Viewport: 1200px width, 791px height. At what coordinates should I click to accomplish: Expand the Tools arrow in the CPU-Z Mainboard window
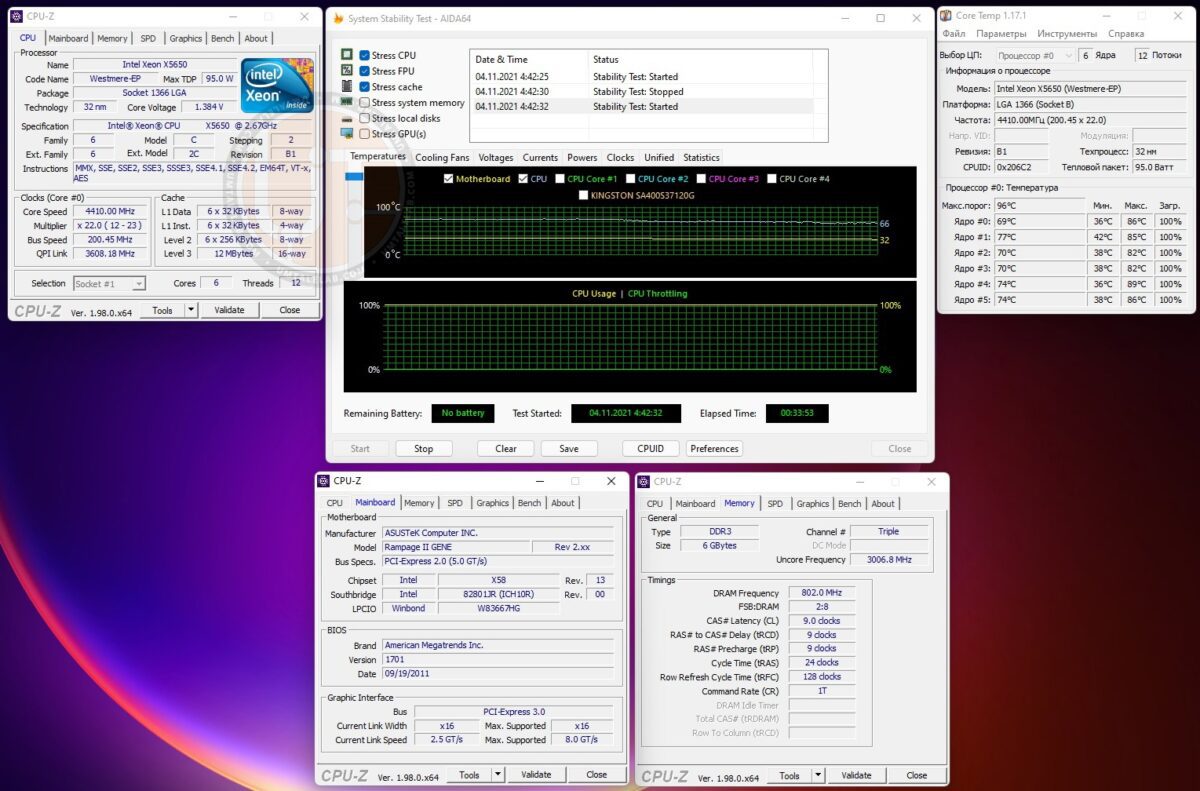point(497,775)
